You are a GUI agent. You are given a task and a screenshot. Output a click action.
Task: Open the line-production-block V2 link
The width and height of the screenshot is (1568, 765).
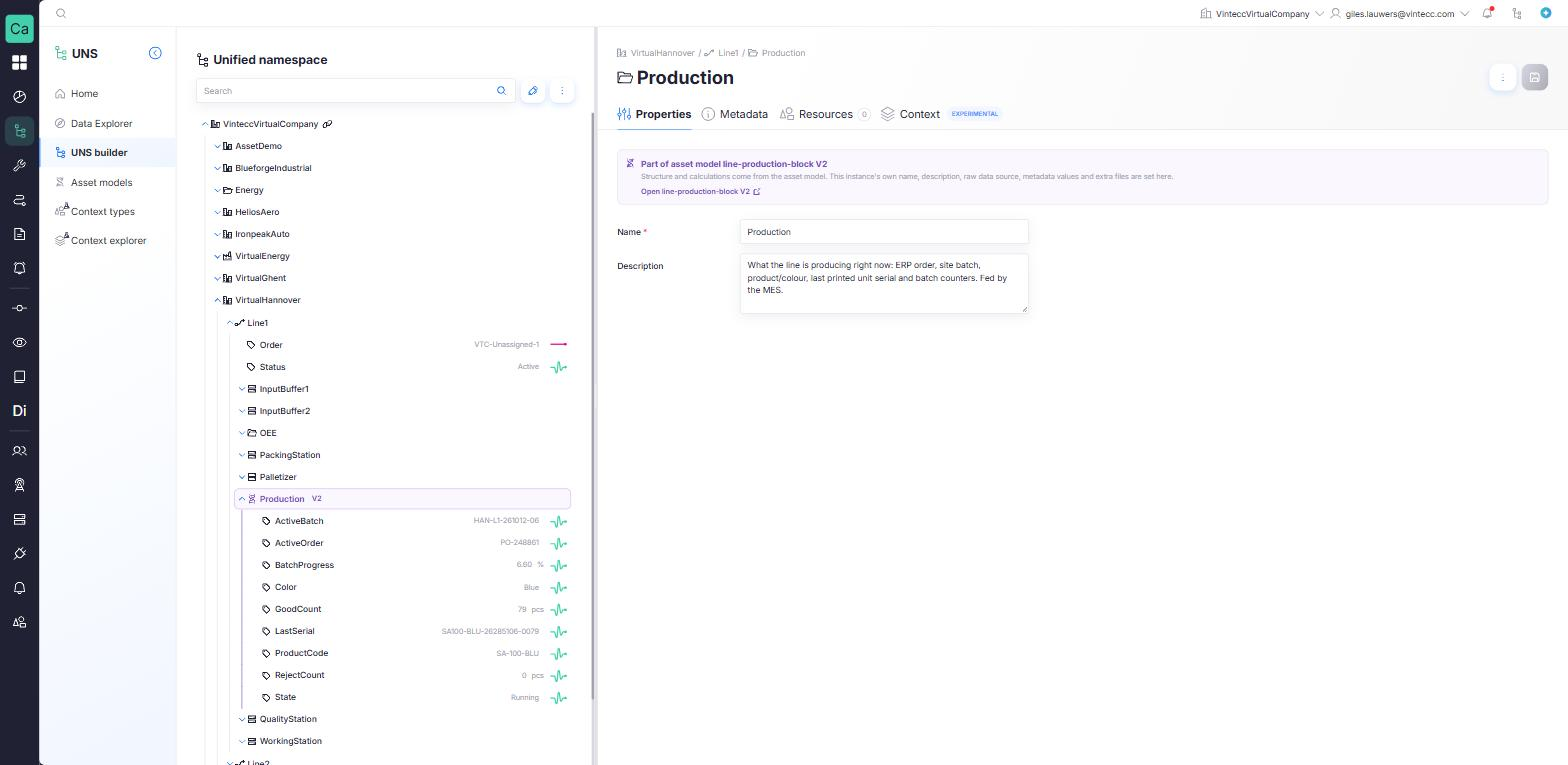700,192
